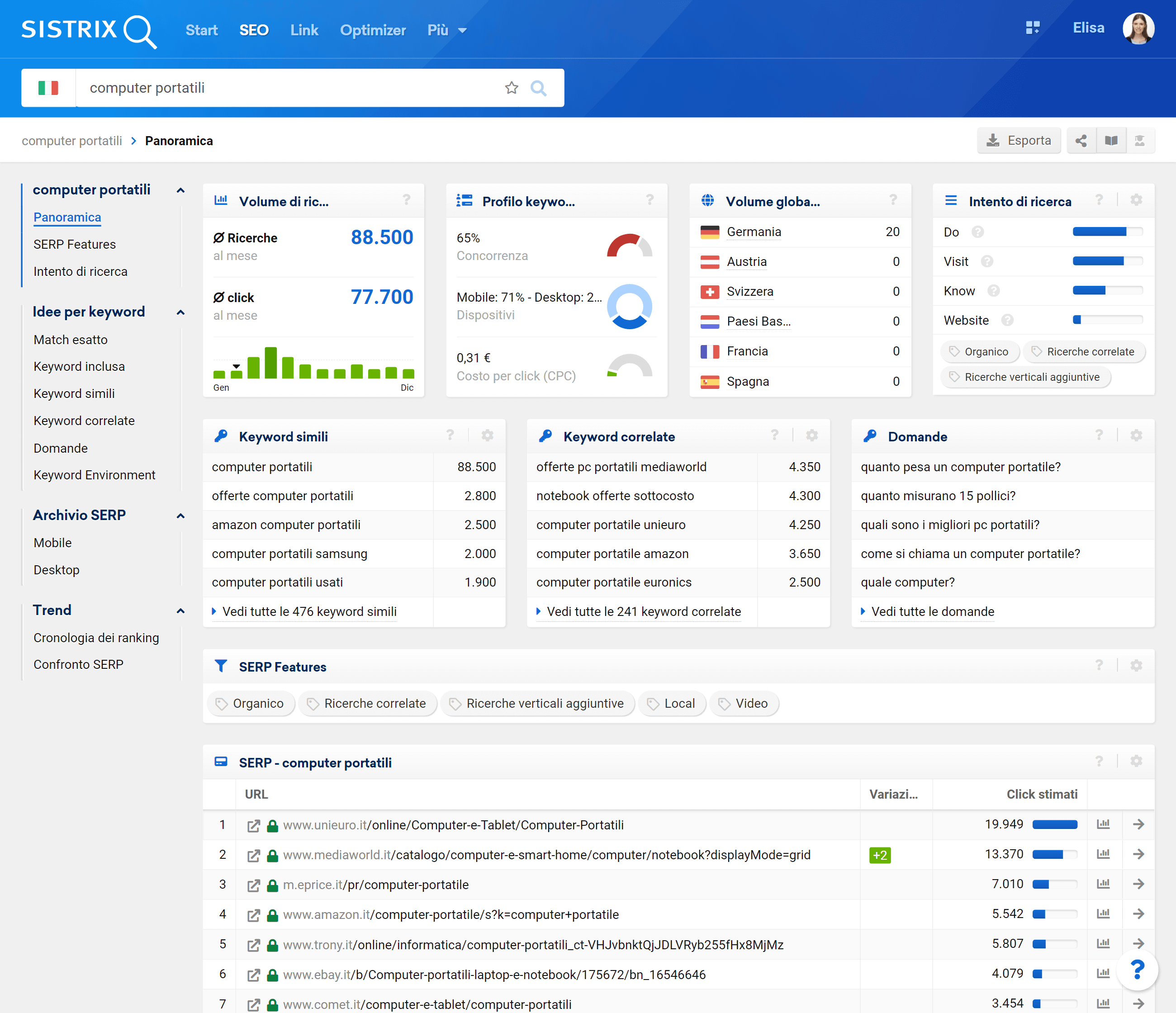Click arrow icon for m.eprice.it row
This screenshot has height=1013, width=1176.
[1138, 884]
